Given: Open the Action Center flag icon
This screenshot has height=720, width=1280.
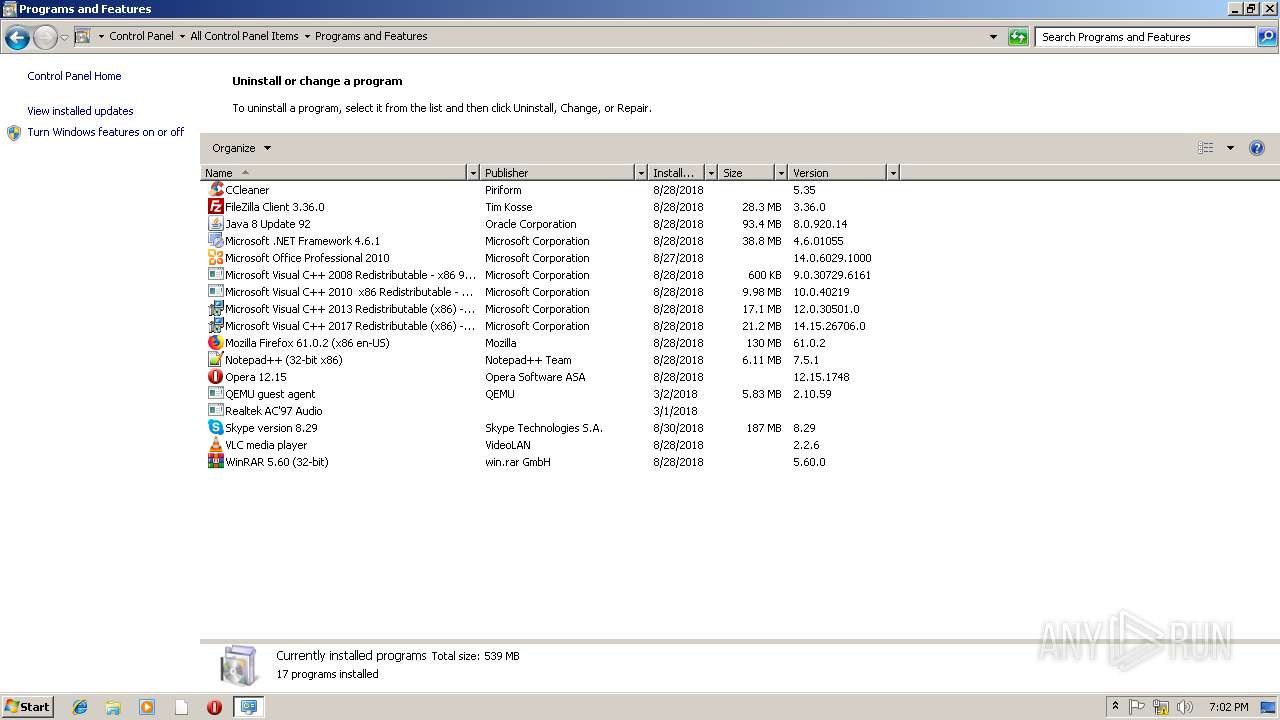Looking at the screenshot, I should (x=1137, y=707).
